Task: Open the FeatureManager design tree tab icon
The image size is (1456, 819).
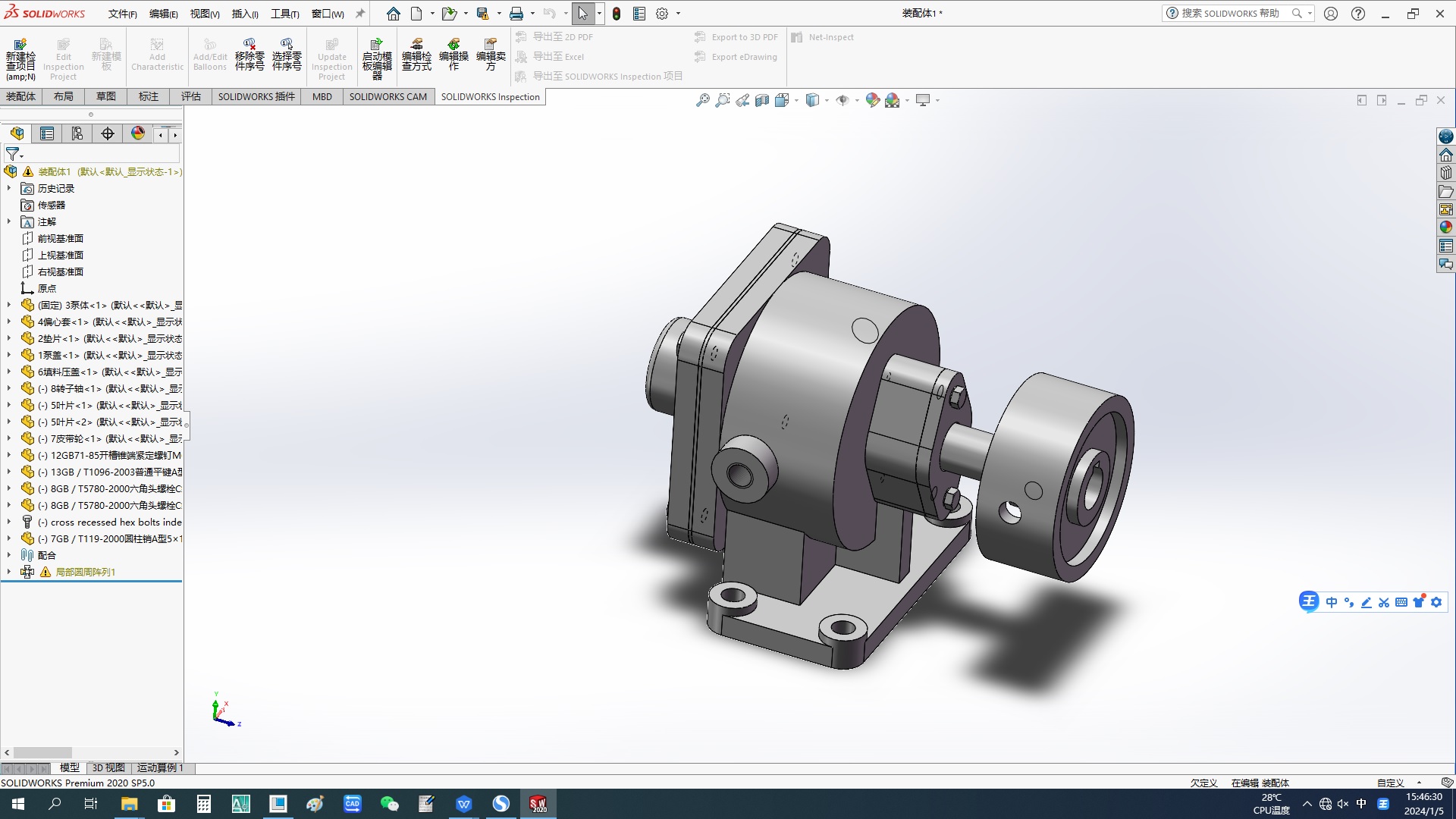Action: point(17,134)
